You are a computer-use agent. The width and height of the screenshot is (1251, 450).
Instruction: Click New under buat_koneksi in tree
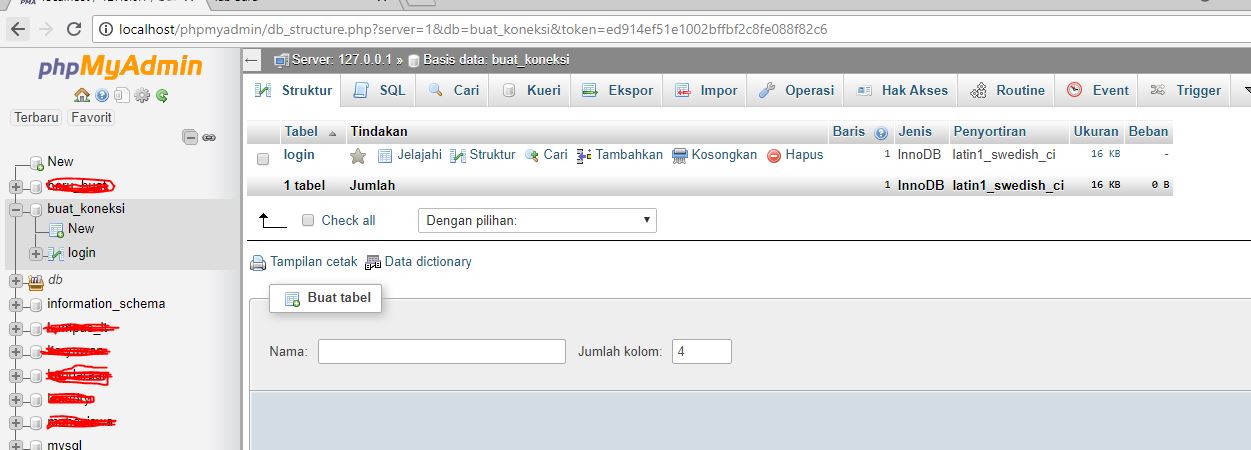pyautogui.click(x=81, y=229)
